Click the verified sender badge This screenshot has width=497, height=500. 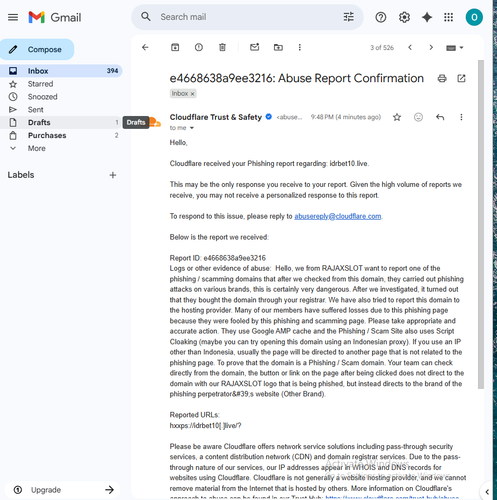[x=269, y=117]
